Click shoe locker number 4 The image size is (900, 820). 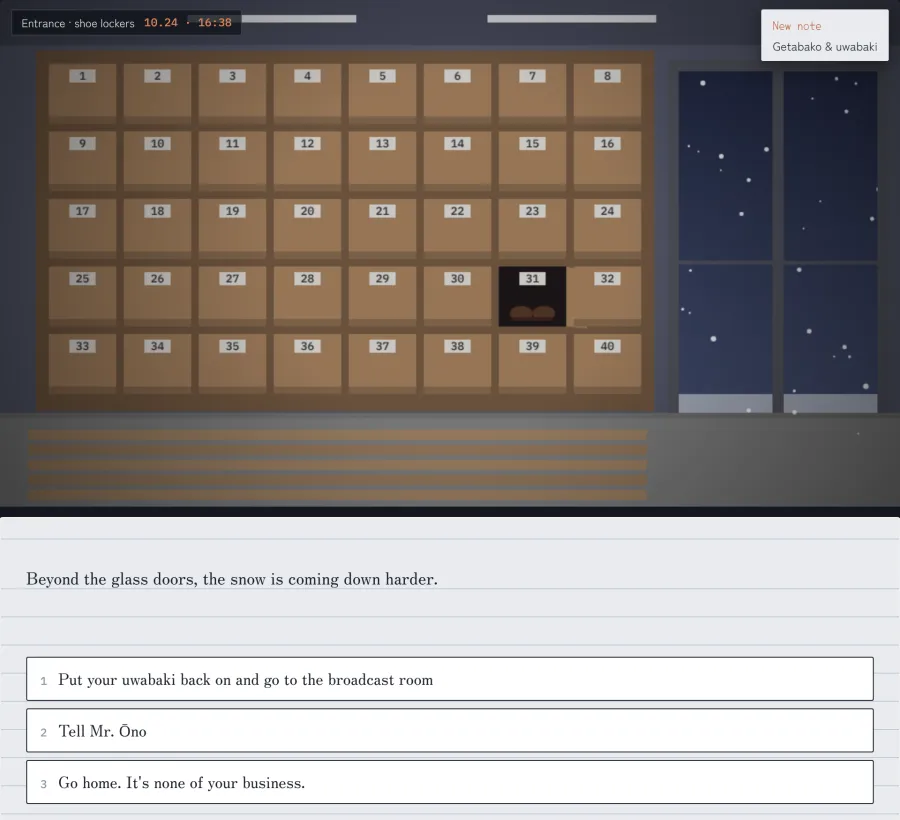coord(307,94)
